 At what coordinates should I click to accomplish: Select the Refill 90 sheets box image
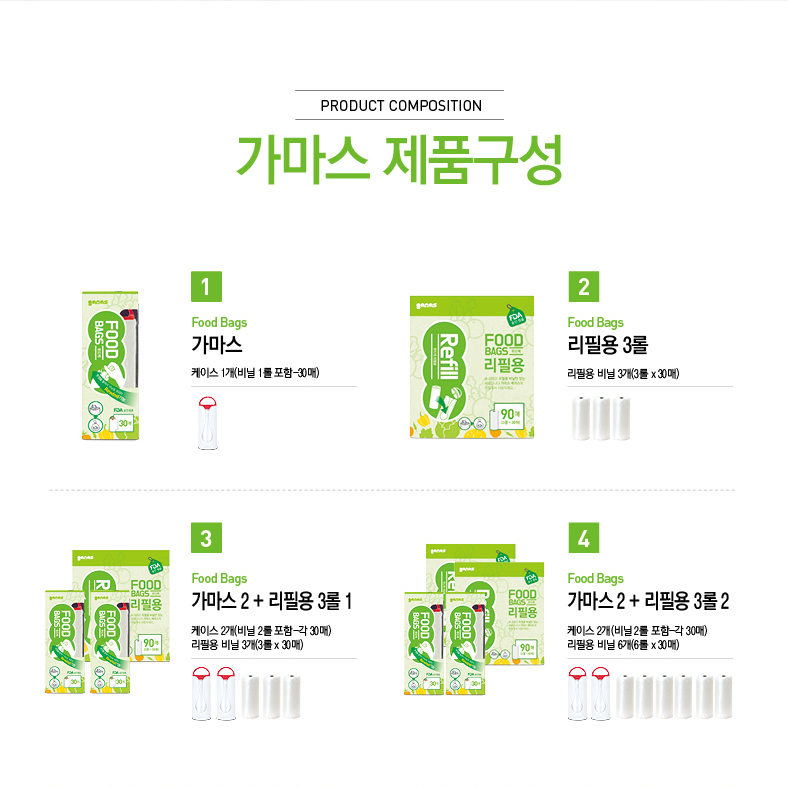click(x=472, y=367)
